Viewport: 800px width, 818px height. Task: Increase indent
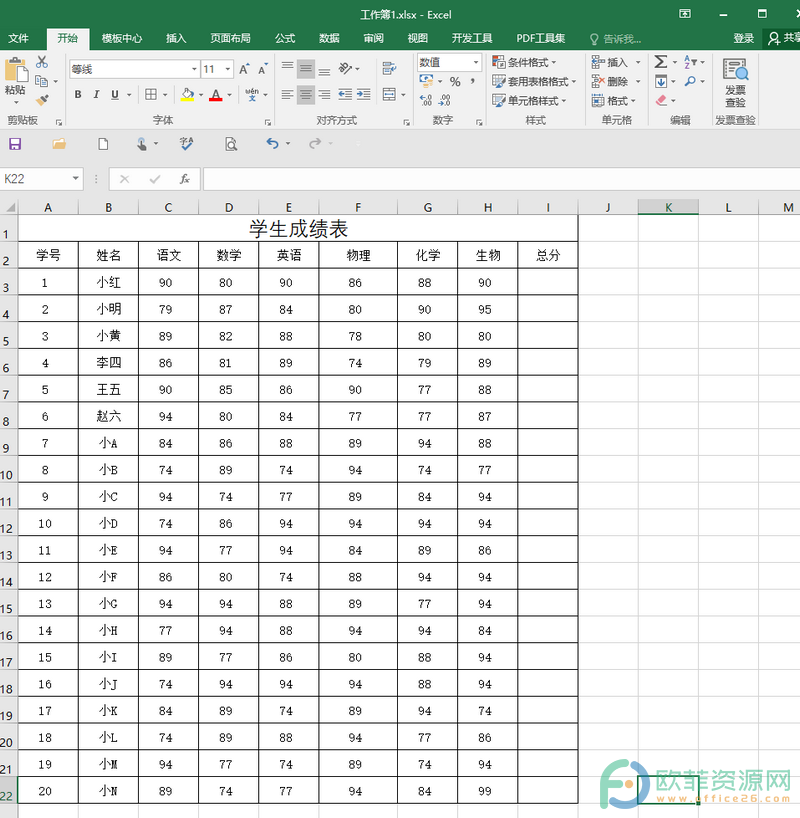click(364, 94)
